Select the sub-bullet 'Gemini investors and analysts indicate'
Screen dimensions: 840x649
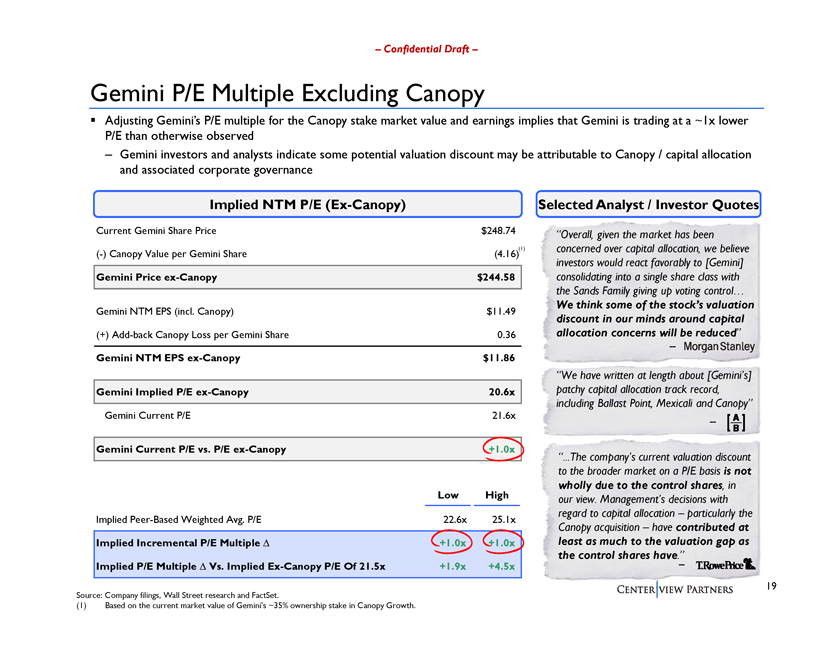(x=435, y=162)
